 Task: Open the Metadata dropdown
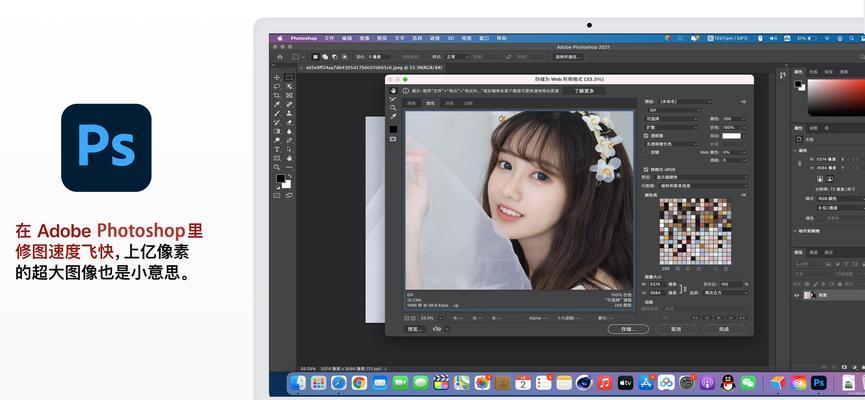(703, 186)
